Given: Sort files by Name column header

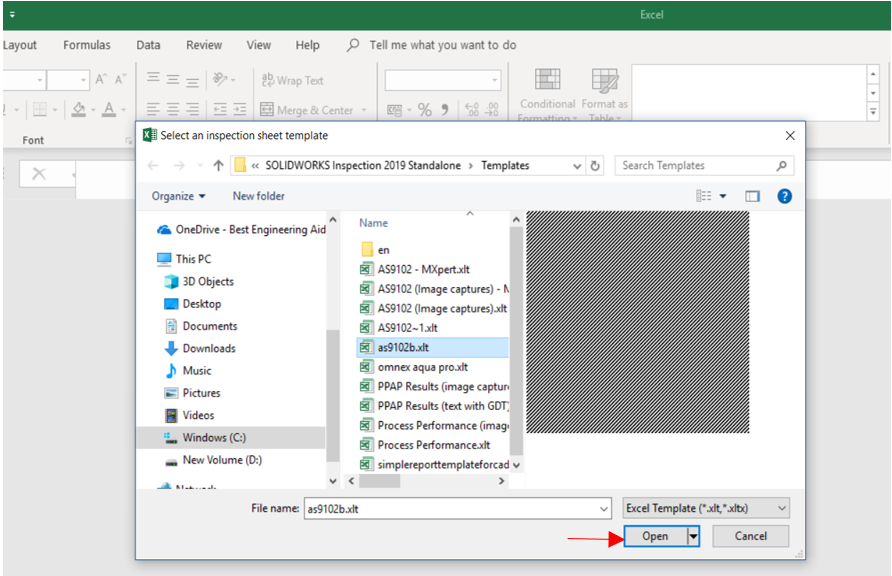Looking at the screenshot, I should [x=373, y=223].
